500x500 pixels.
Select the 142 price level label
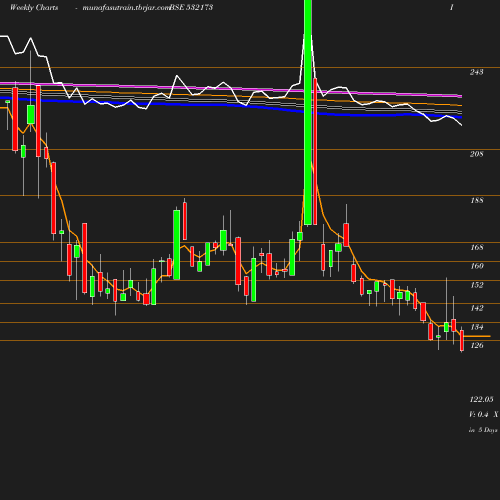(476, 308)
